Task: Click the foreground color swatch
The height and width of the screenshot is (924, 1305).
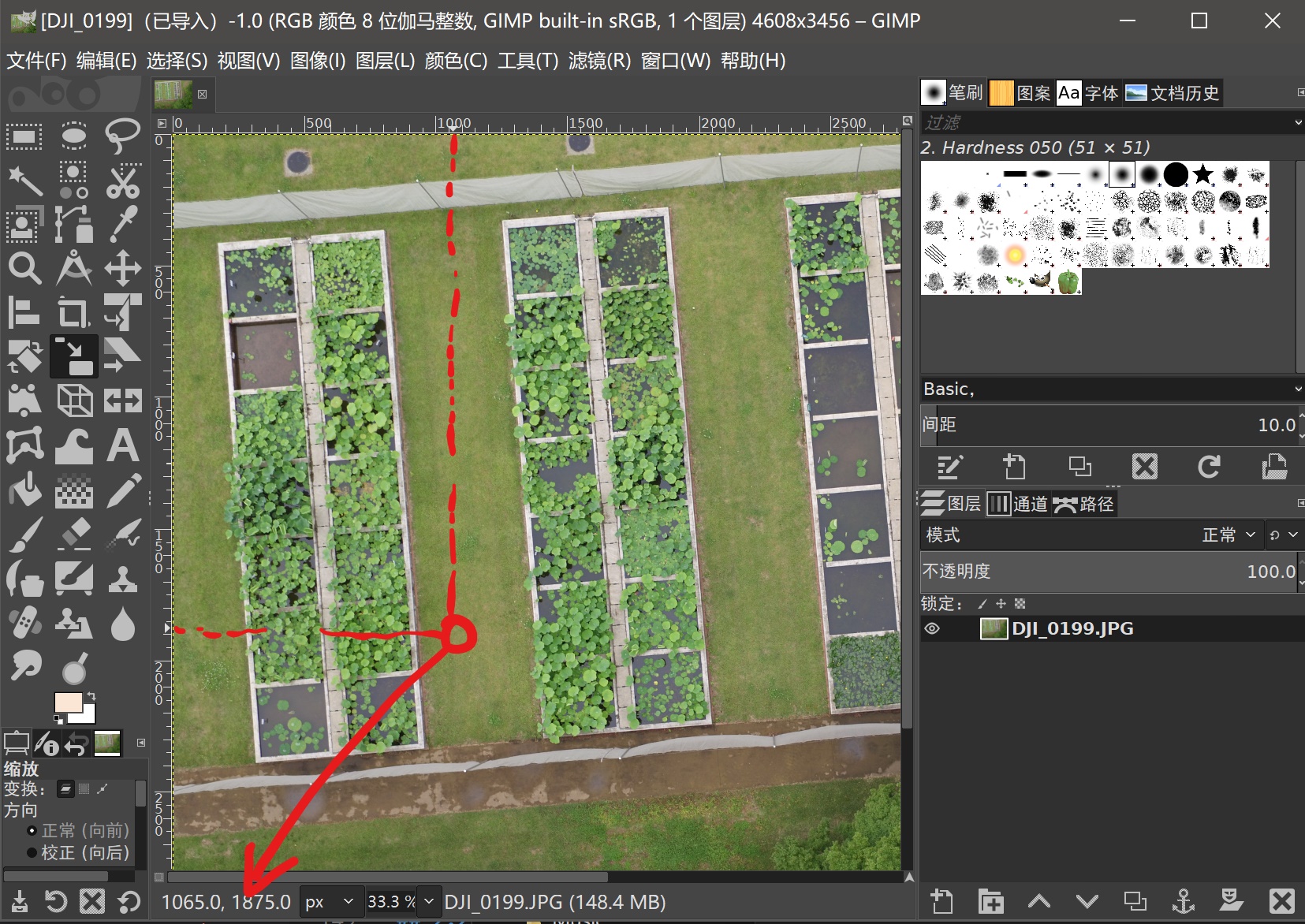Action: coord(69,702)
